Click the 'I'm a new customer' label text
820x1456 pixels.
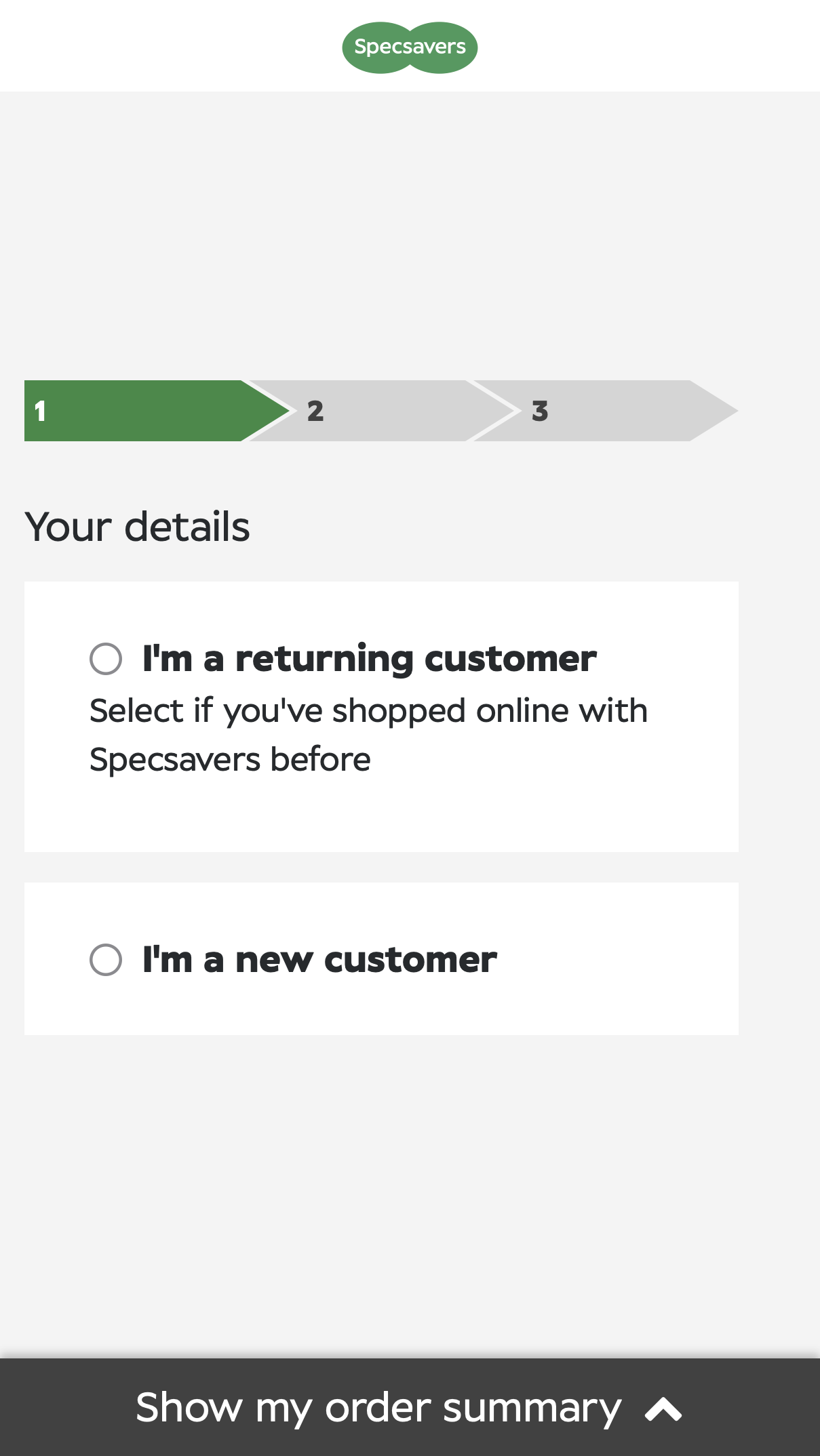click(x=319, y=959)
